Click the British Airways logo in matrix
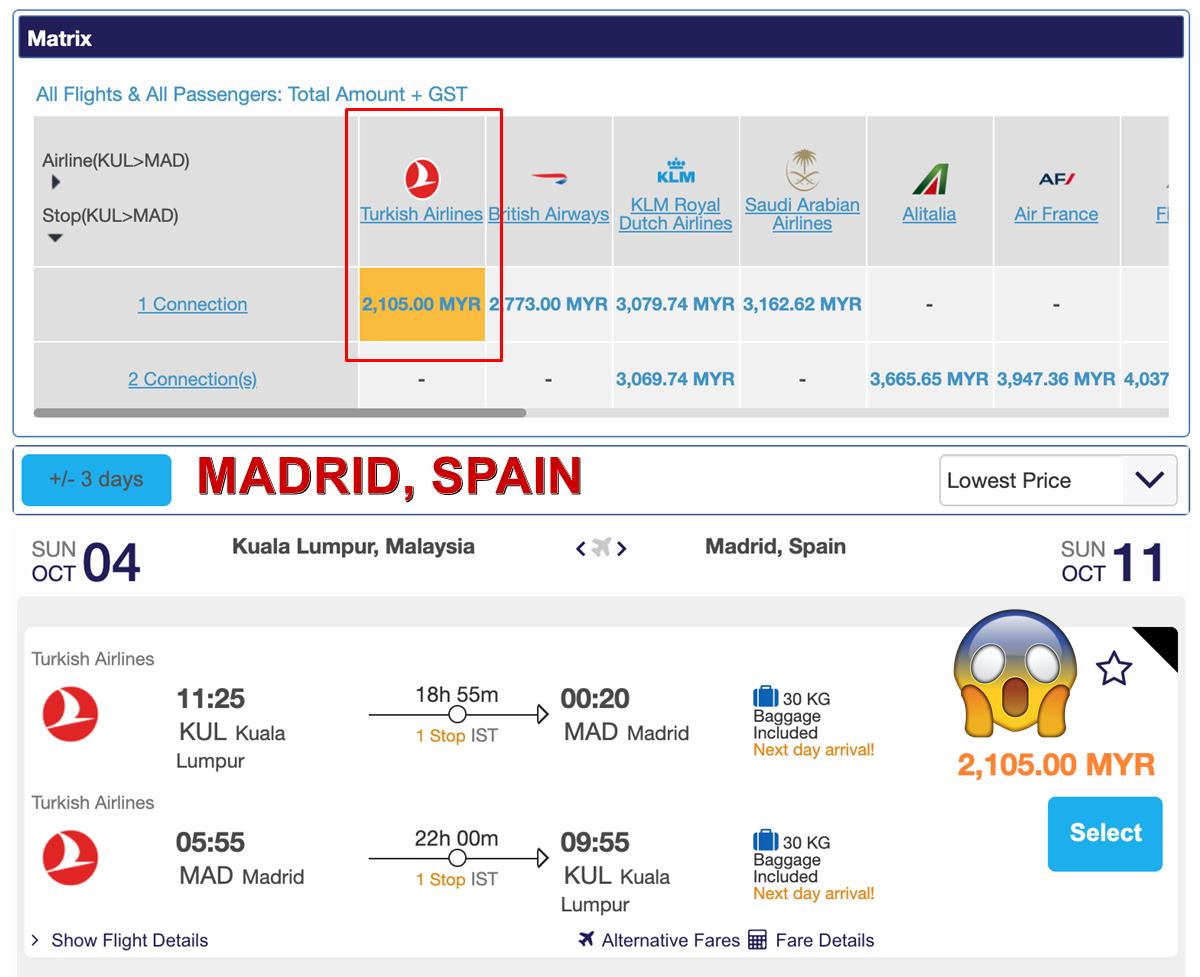Image resolution: width=1200 pixels, height=977 pixels. pos(548,179)
